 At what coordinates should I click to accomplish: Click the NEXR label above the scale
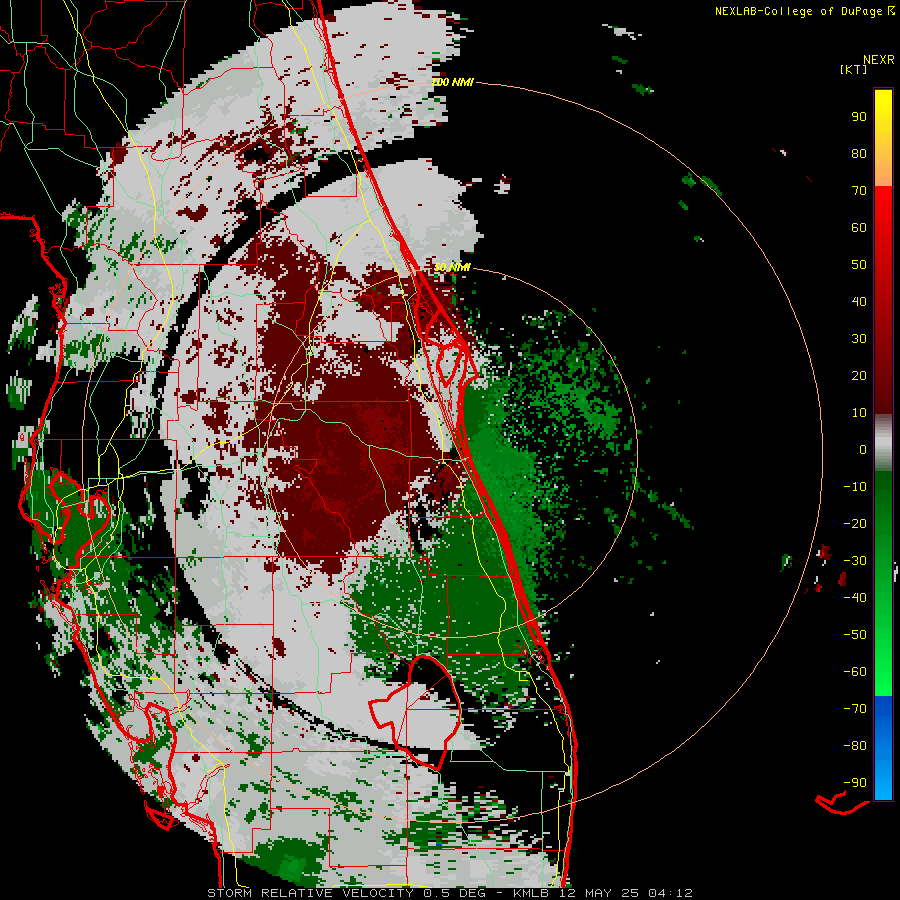pos(878,60)
